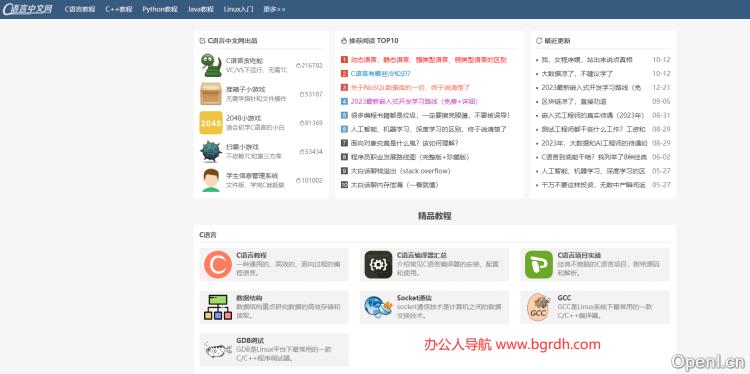Open the purple 2023 embedded learning roadmap article

click(414, 101)
